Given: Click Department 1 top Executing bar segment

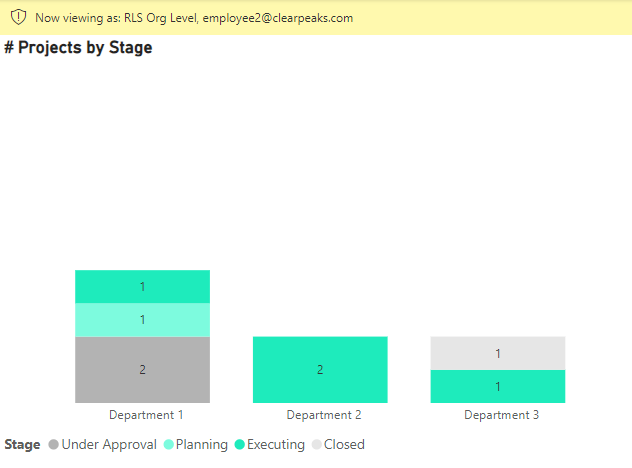Looking at the screenshot, I should (x=142, y=286).
